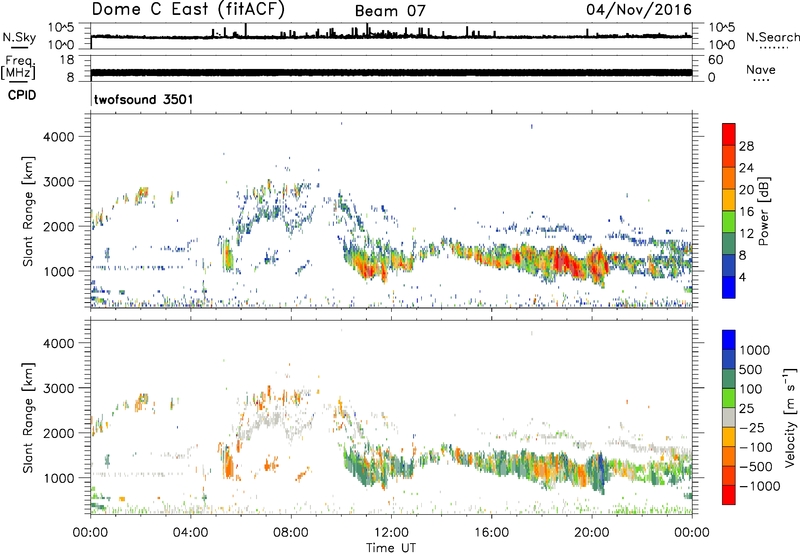Click the '28' Power colorbar label
This screenshot has width=800, height=554.
tap(746, 146)
